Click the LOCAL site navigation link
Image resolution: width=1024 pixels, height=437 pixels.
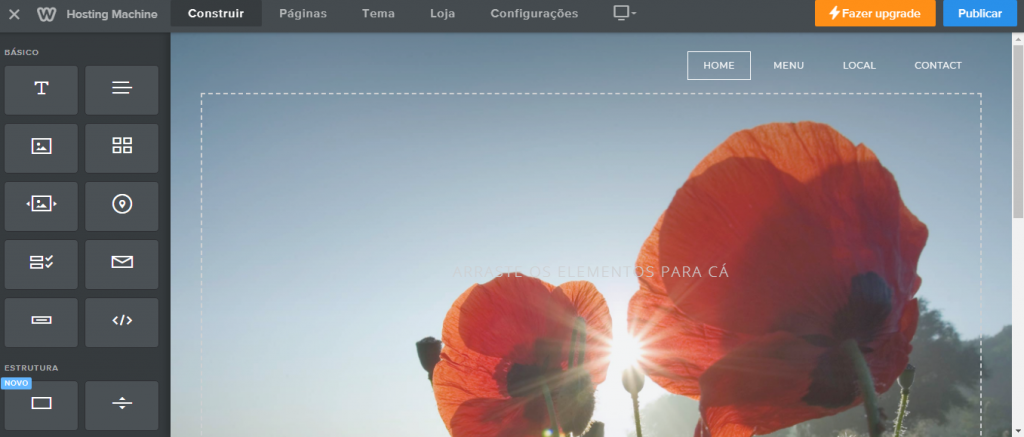[859, 65]
